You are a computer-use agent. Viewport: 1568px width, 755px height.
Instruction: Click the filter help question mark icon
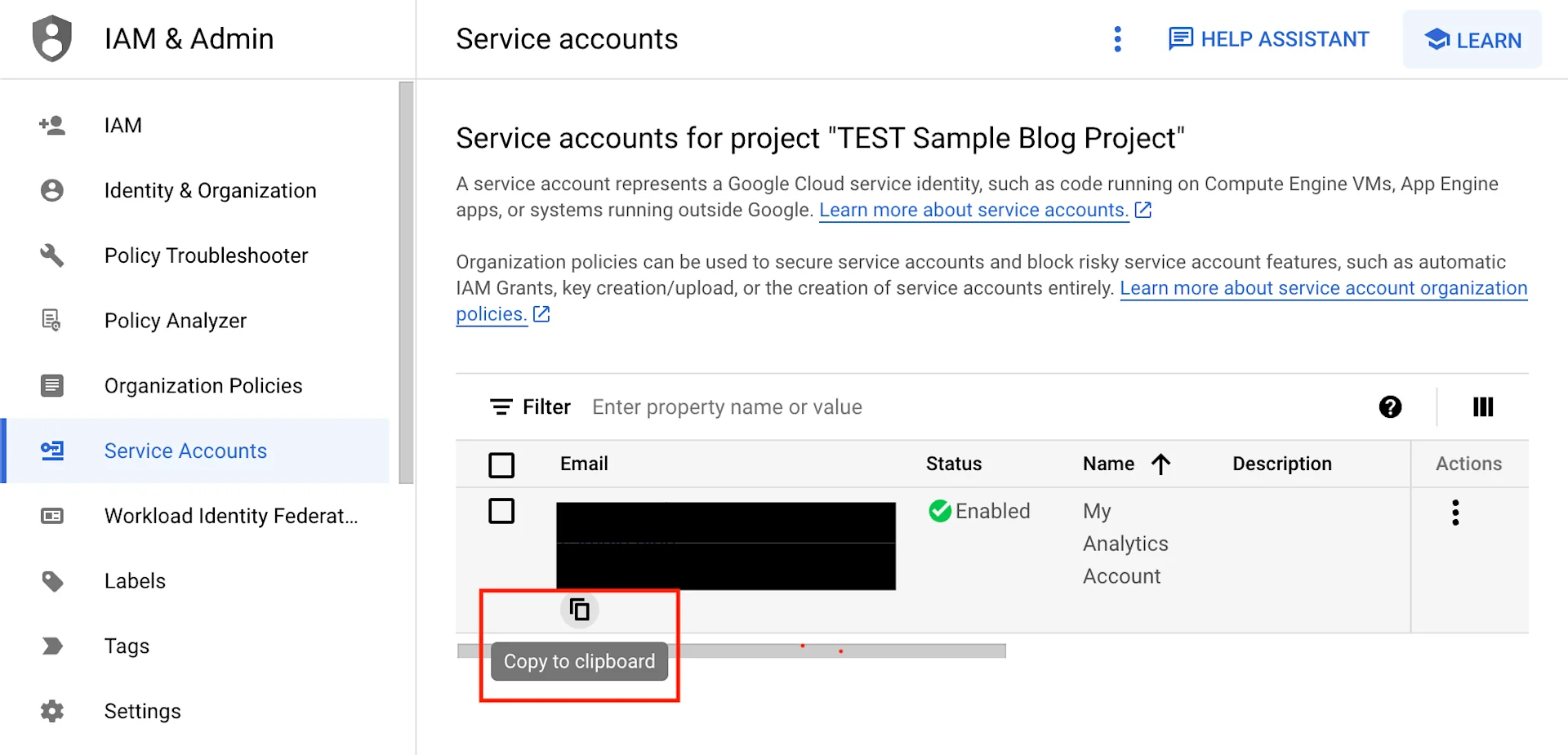pos(1390,407)
